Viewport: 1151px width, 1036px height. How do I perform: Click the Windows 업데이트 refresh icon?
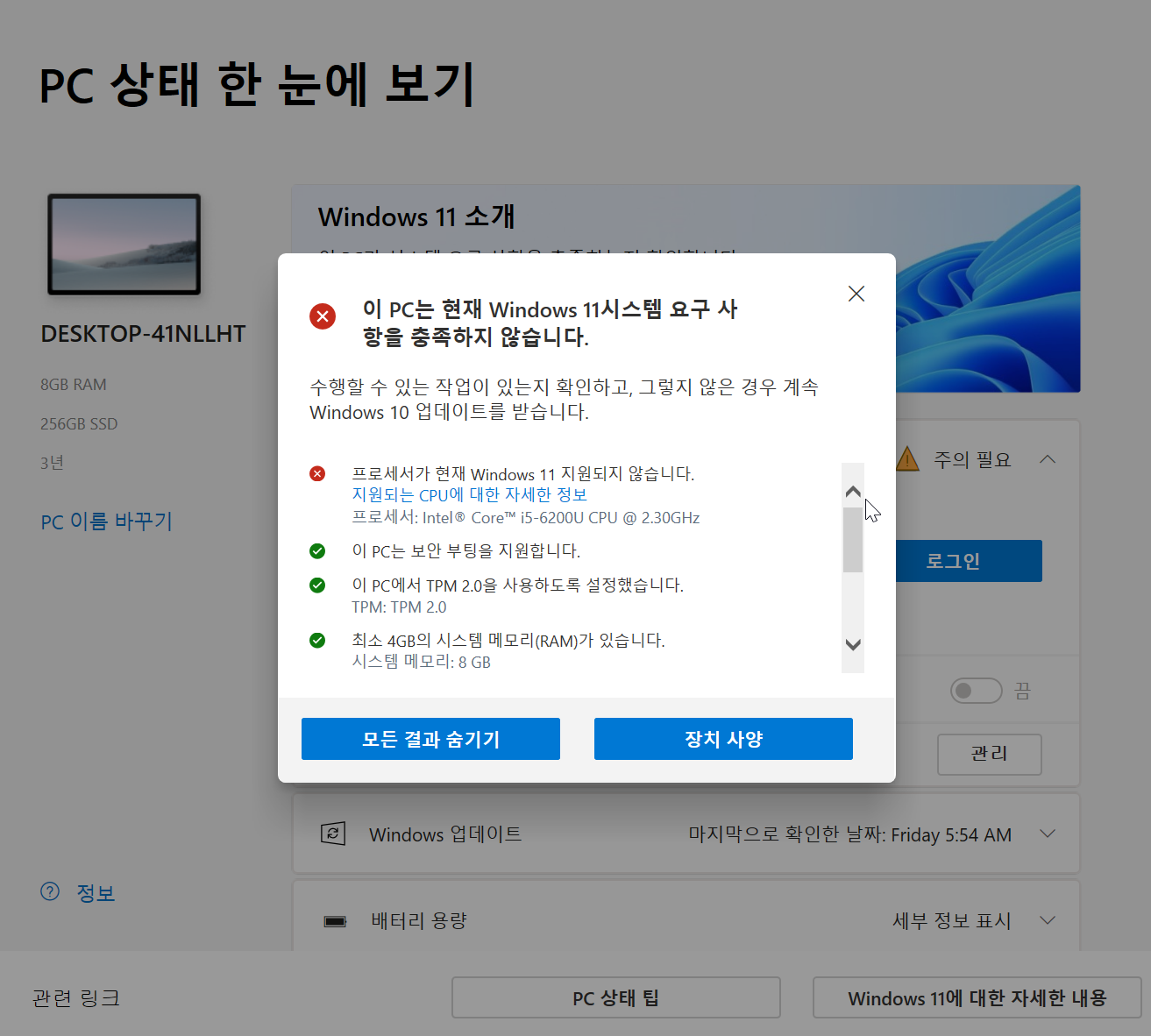click(333, 834)
